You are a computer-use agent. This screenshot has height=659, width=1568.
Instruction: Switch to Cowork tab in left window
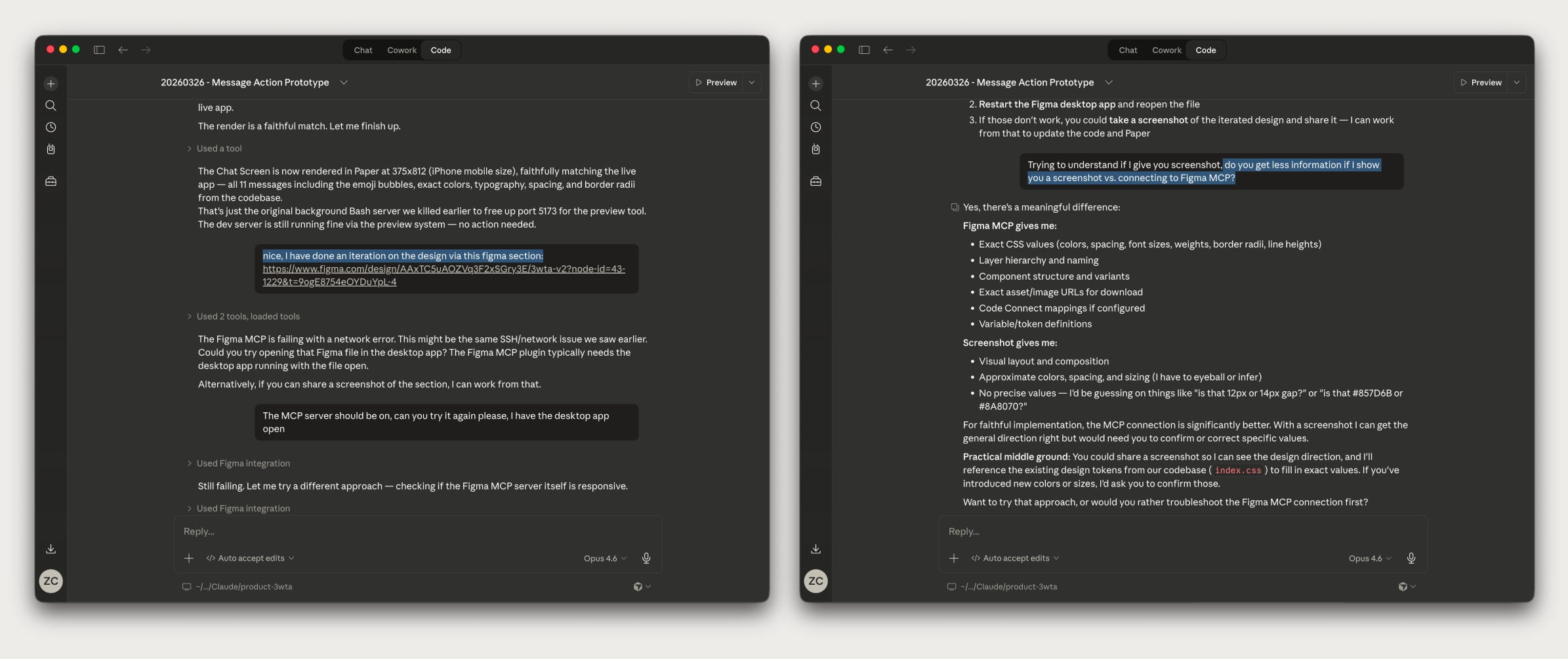pos(402,50)
